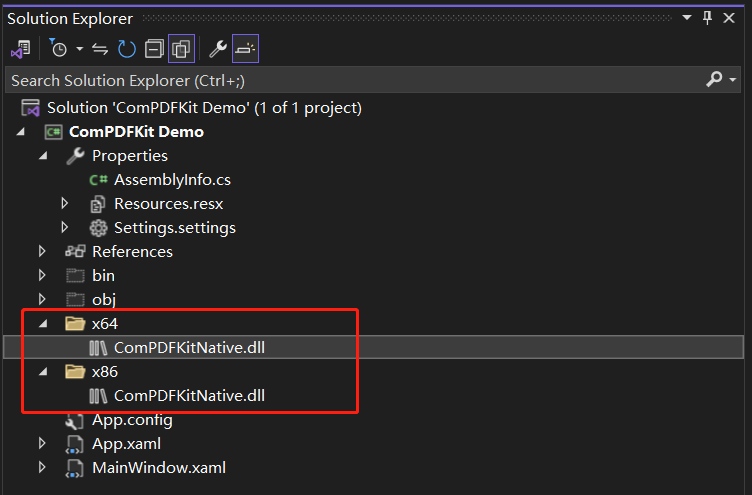Select MainWindow.xaml file
This screenshot has height=495, width=752.
[159, 468]
